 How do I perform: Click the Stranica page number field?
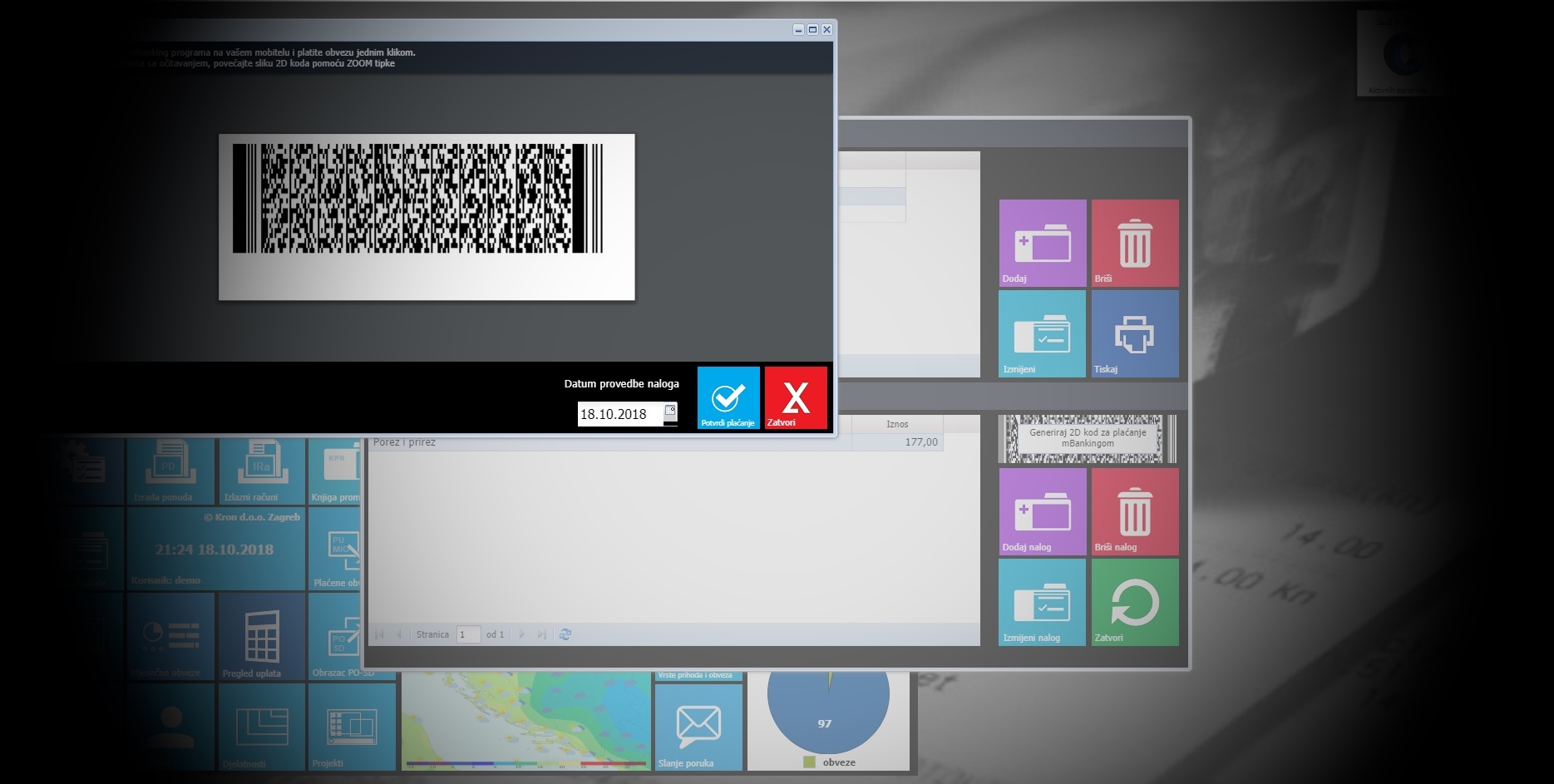pyautogui.click(x=469, y=634)
